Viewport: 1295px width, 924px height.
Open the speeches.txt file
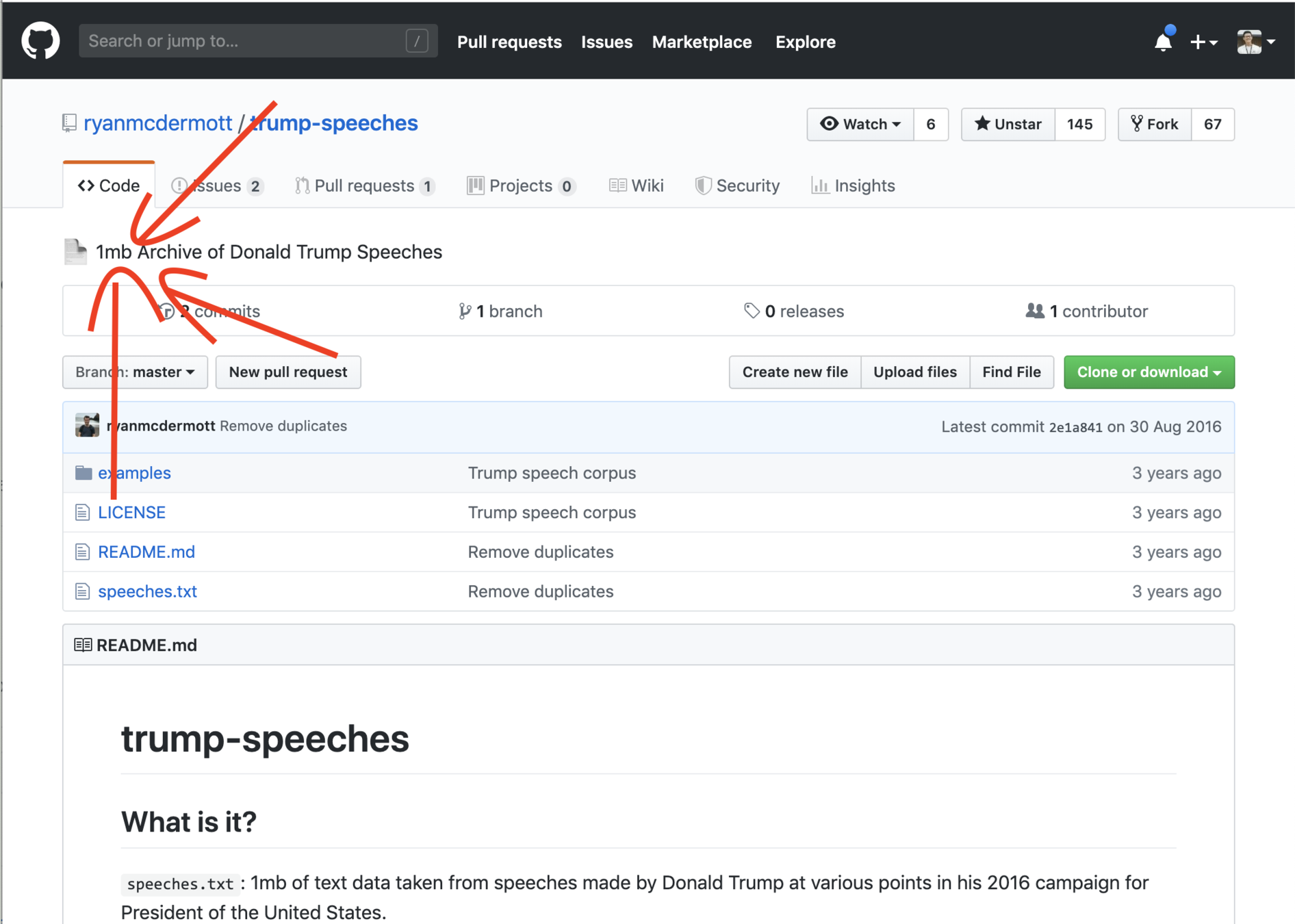click(x=147, y=591)
